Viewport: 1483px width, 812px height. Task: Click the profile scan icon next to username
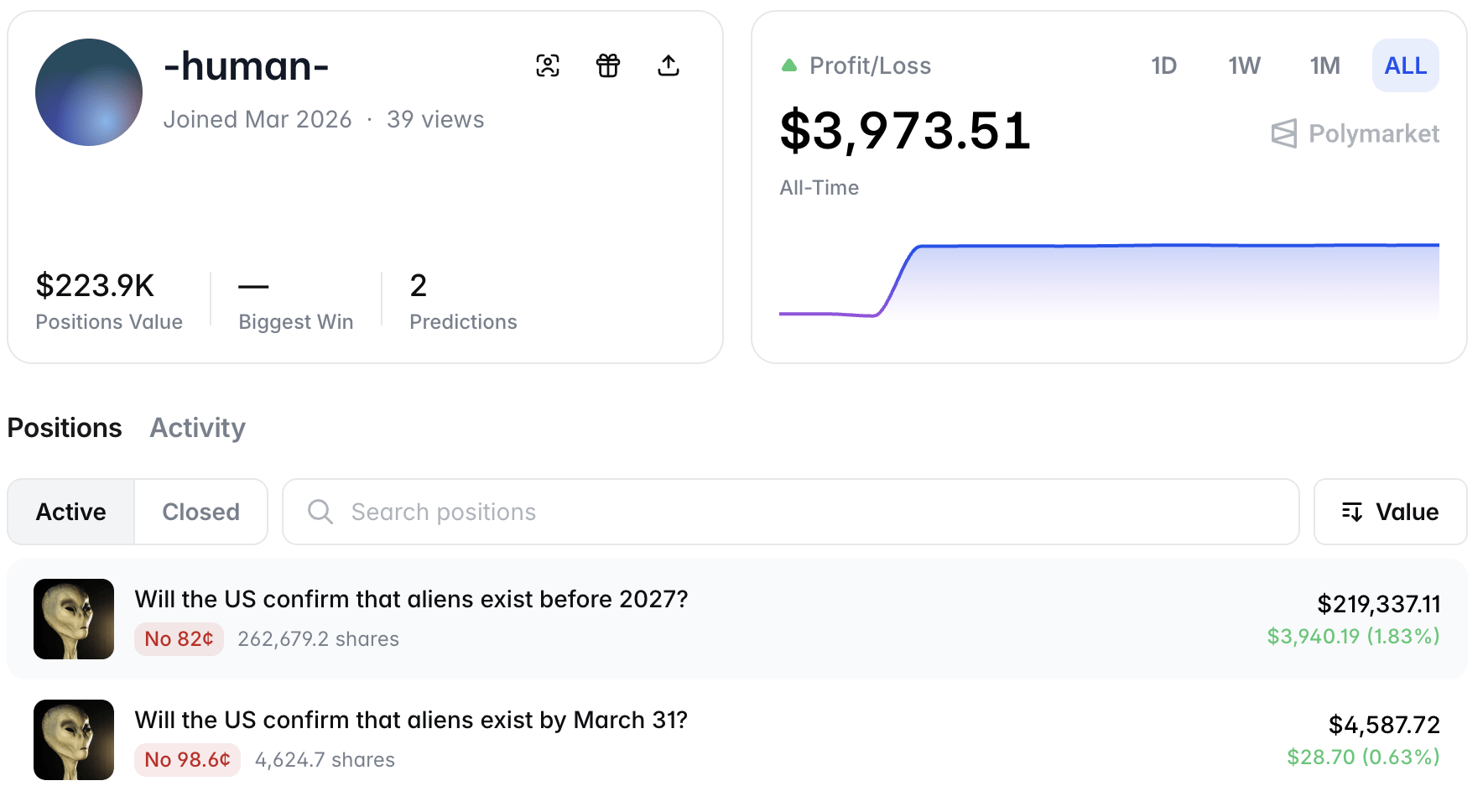coord(548,65)
